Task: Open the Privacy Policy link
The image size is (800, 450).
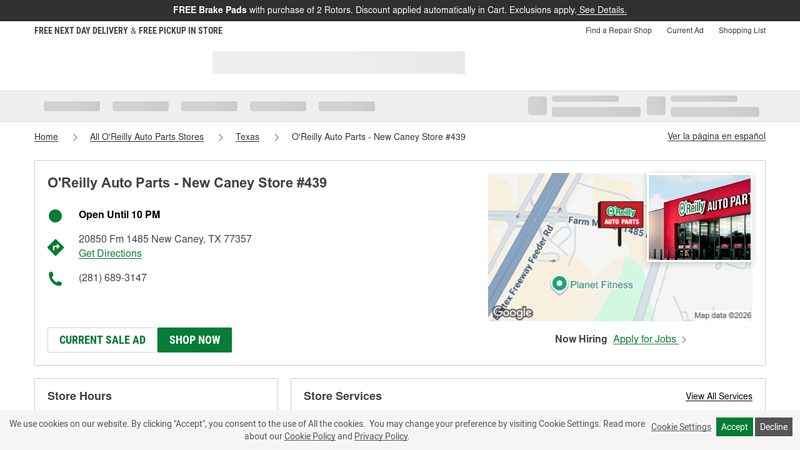Action: tap(381, 436)
